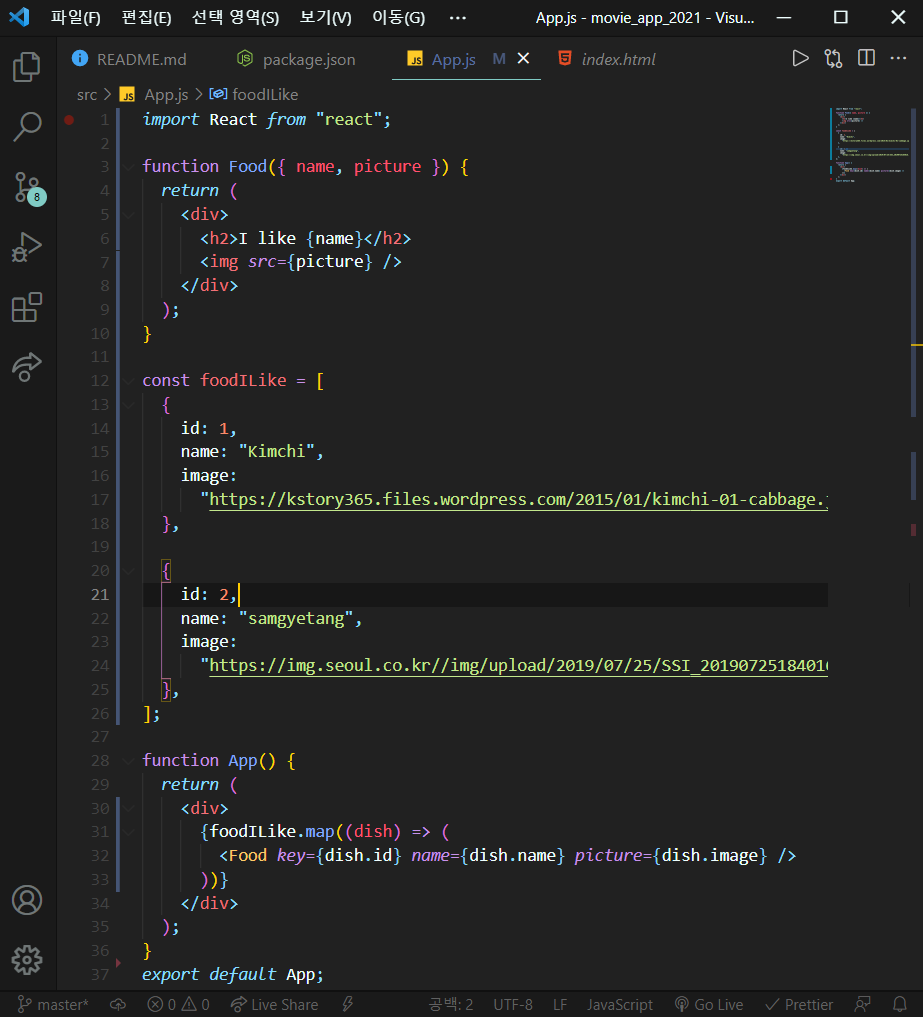Open editor More Actions ellipsis
The image size is (923, 1017).
tap(898, 58)
